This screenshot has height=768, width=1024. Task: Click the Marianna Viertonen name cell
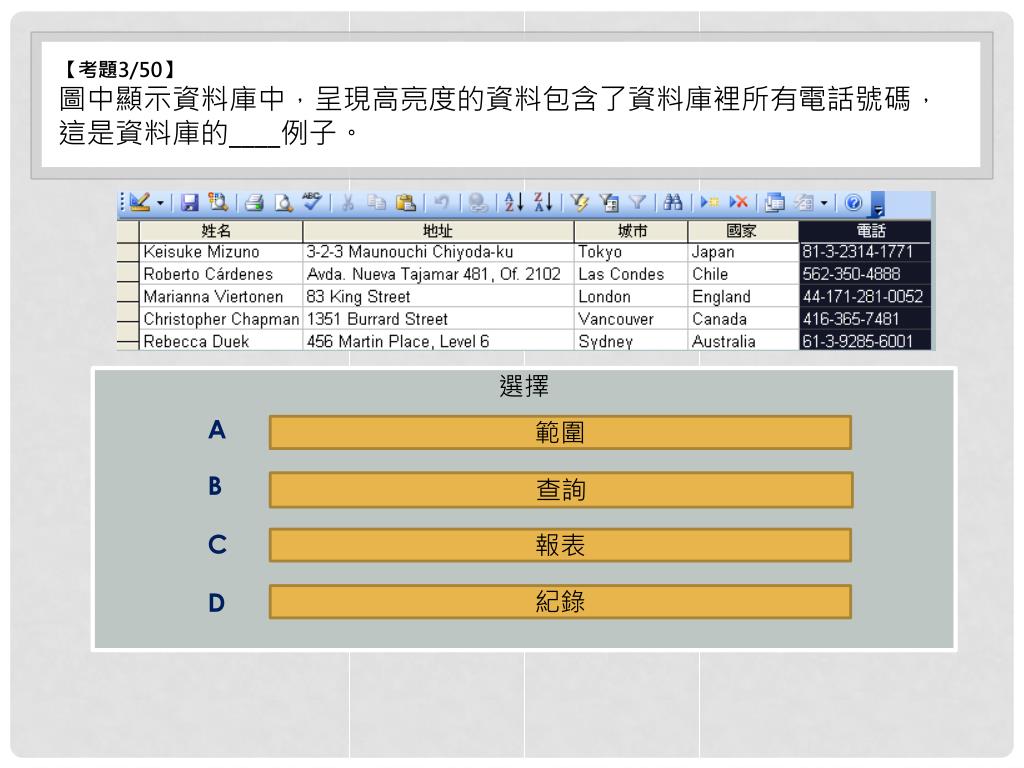221,296
